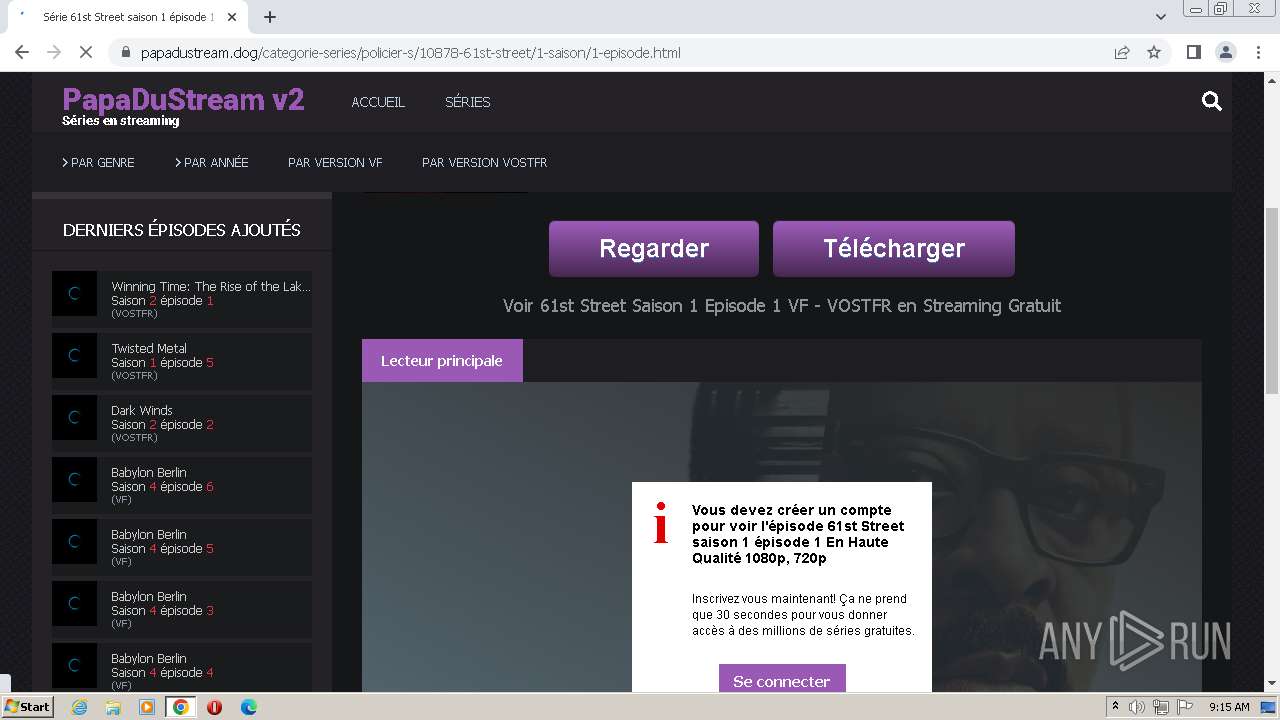Click the browser forward arrow

click(x=54, y=52)
